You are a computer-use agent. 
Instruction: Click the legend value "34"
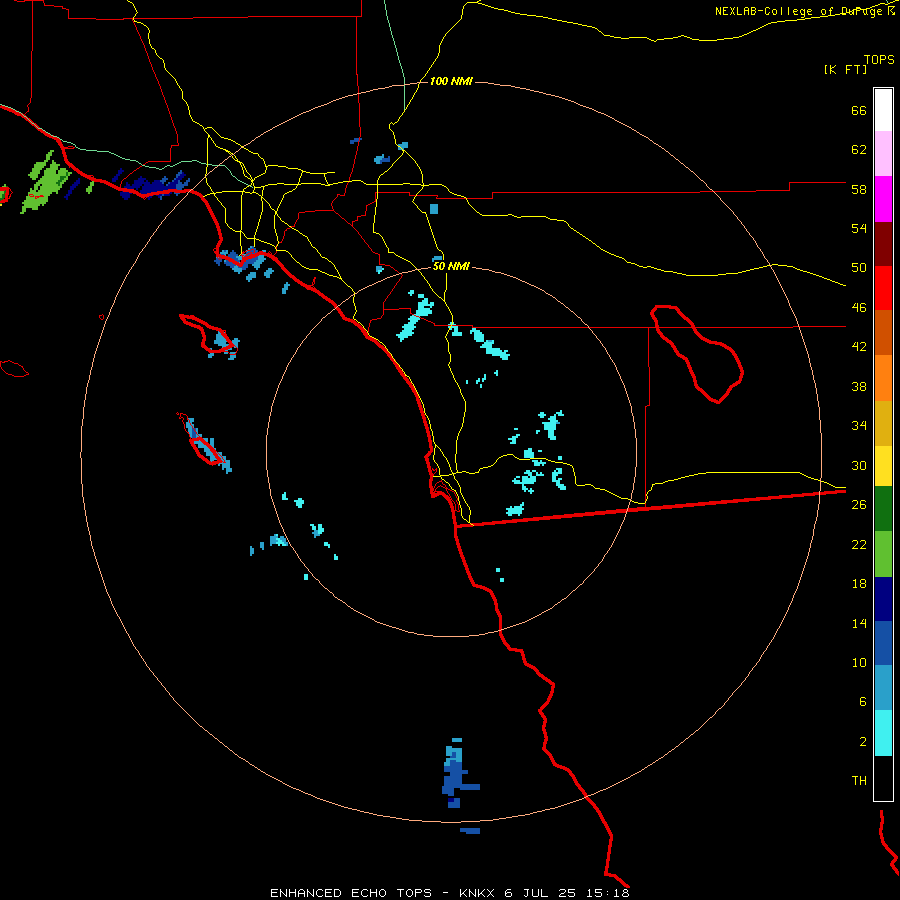[859, 426]
